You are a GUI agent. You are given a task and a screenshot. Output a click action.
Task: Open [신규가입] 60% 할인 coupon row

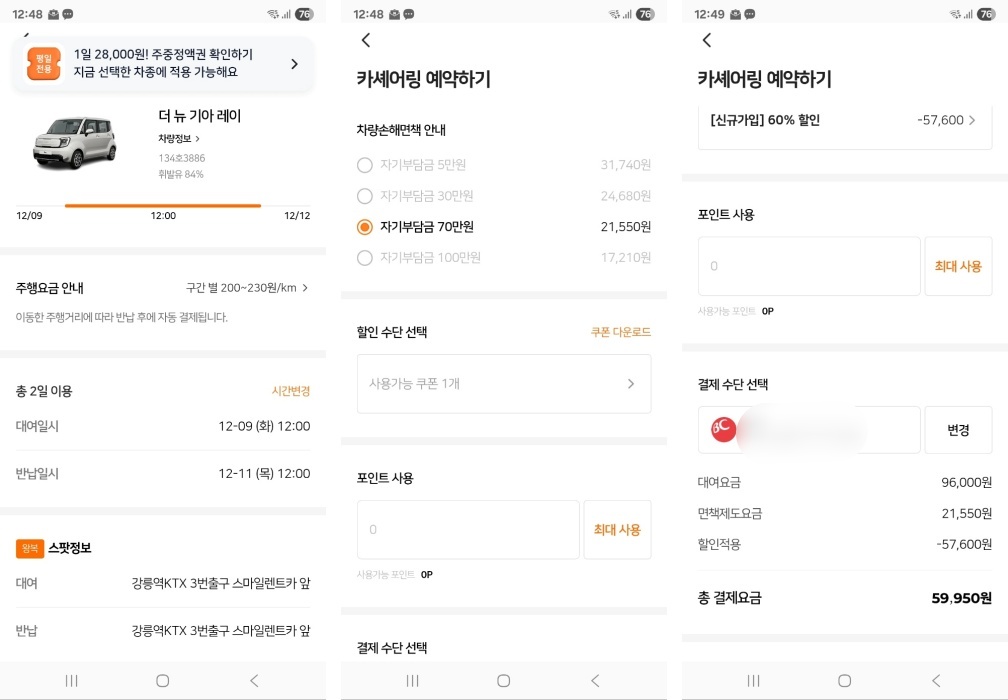(x=844, y=121)
